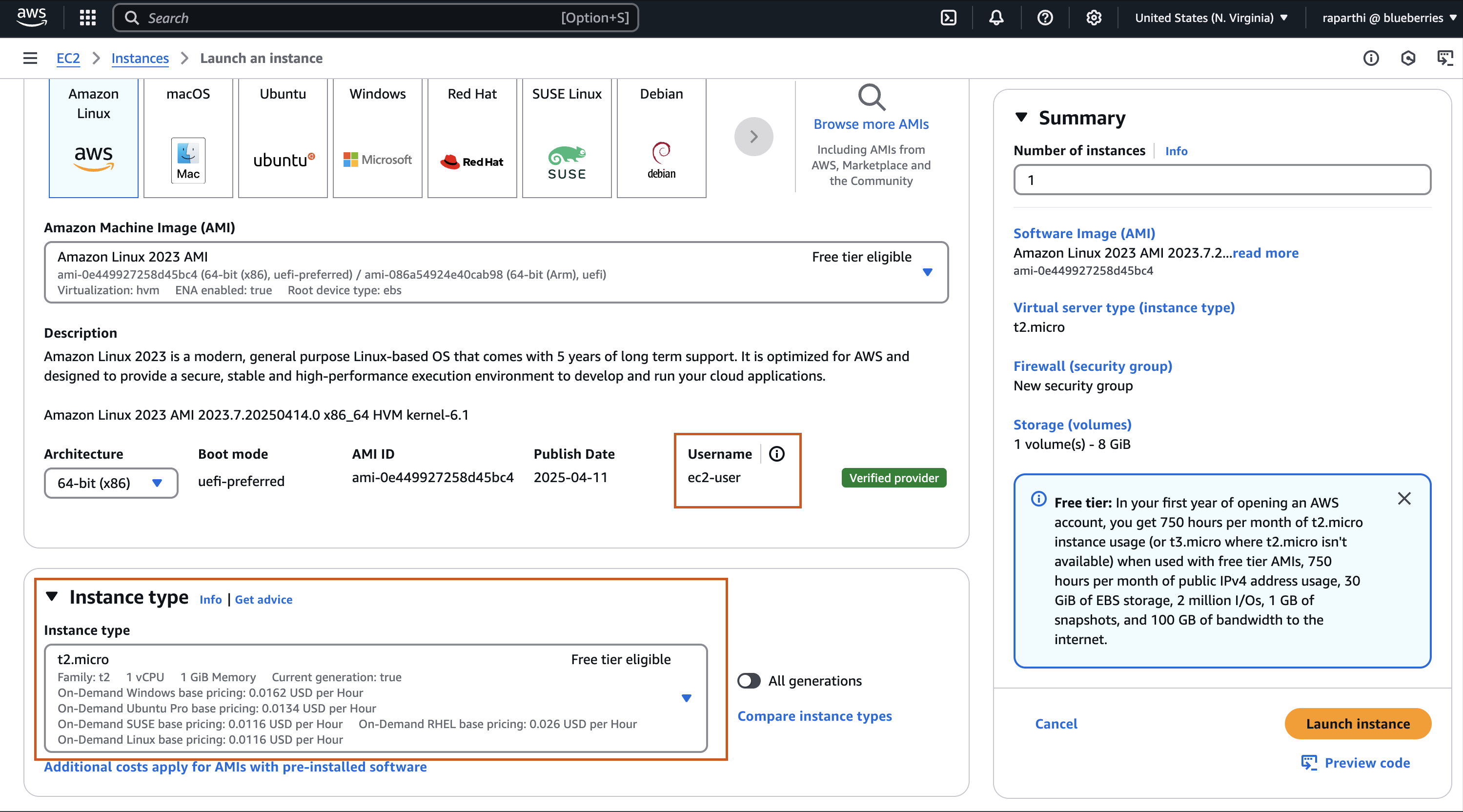Toggle the hamburger navigation menu
This screenshot has width=1463, height=812.
click(30, 58)
